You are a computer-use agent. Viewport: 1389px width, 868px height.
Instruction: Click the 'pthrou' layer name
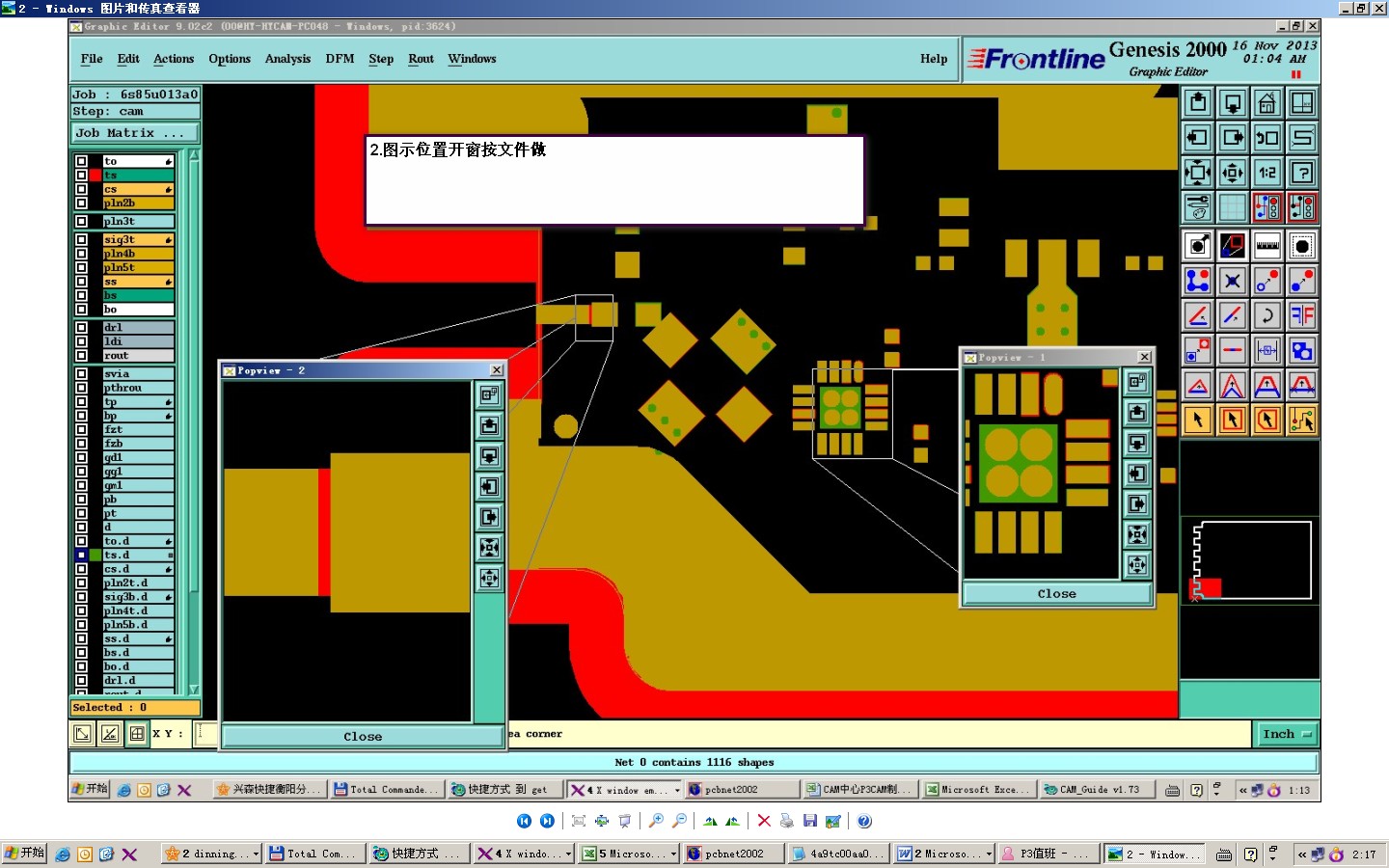[x=138, y=388]
